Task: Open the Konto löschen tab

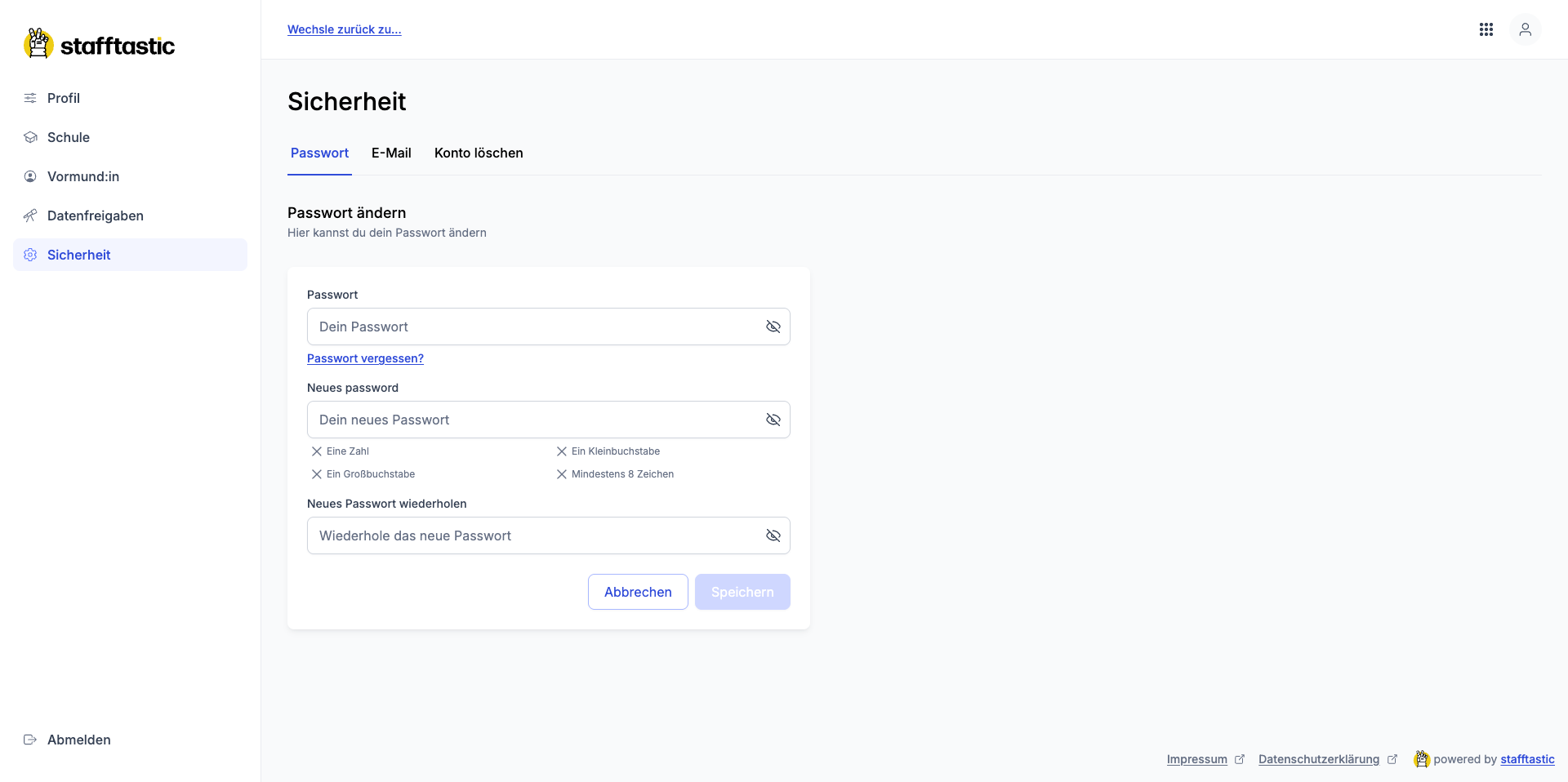Action: tap(479, 153)
